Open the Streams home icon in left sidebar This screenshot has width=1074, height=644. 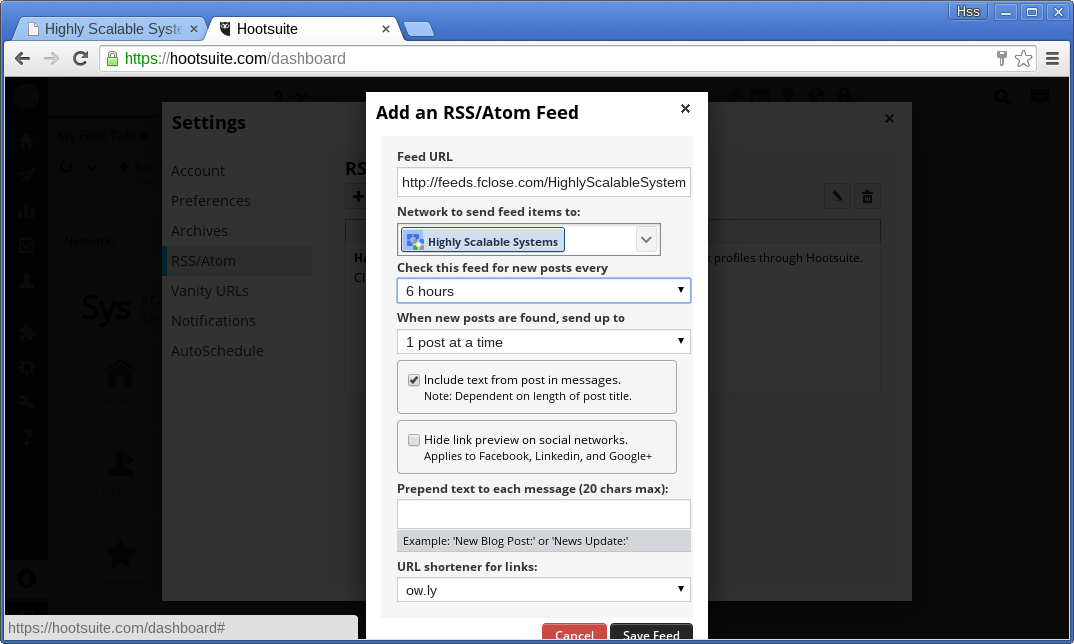tap(27, 141)
